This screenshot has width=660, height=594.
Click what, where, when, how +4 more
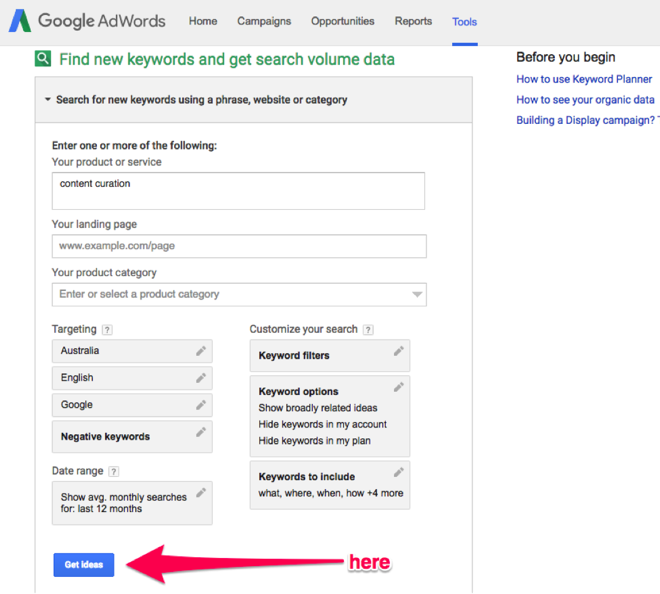coord(331,493)
